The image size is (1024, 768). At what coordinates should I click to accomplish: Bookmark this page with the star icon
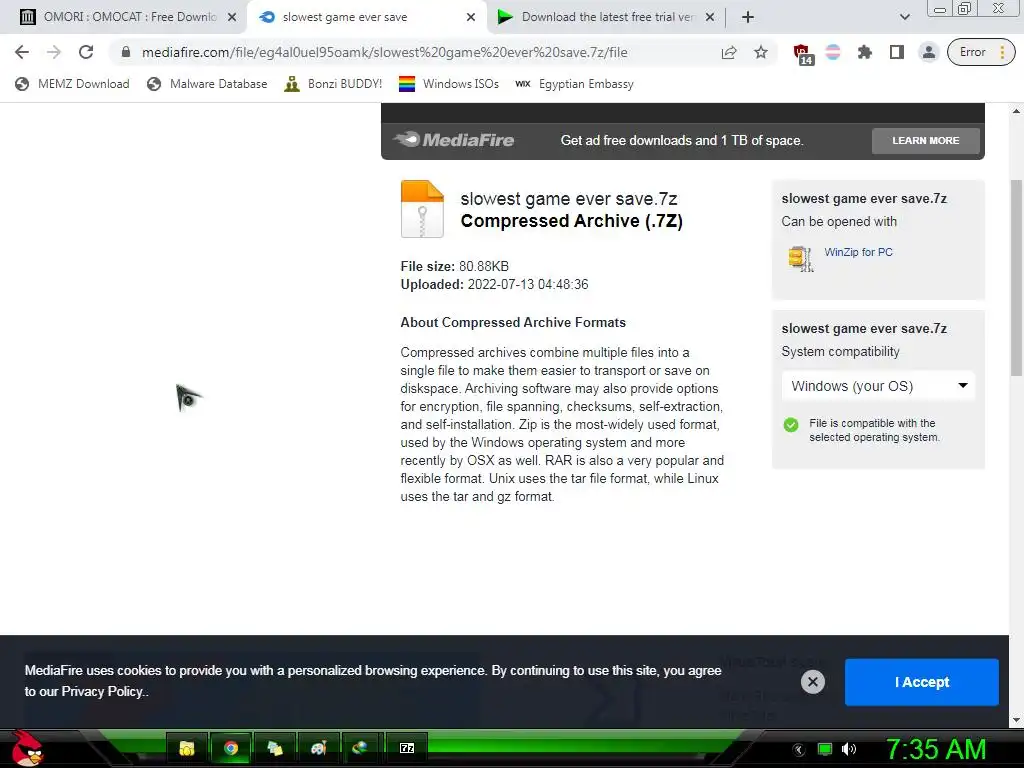coord(761,52)
